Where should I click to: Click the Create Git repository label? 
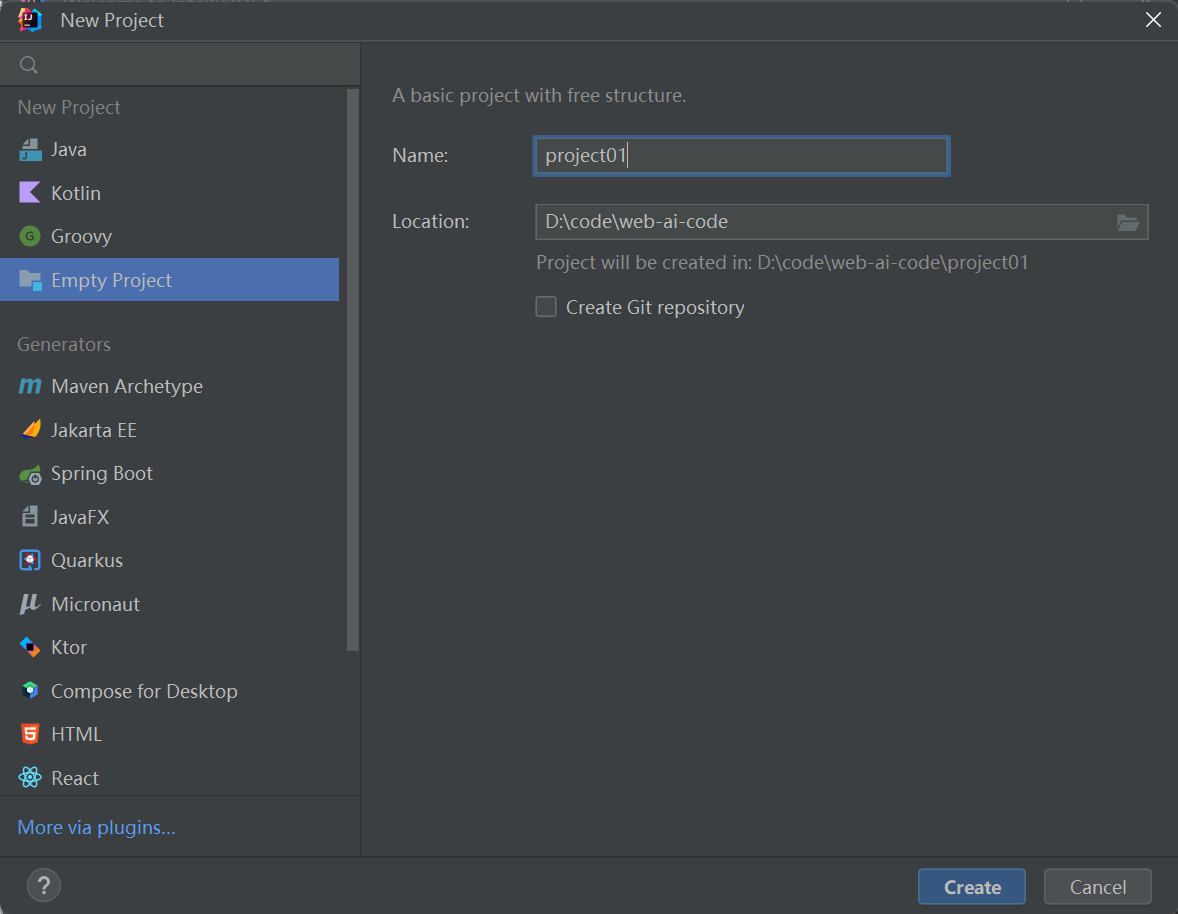[x=654, y=307]
